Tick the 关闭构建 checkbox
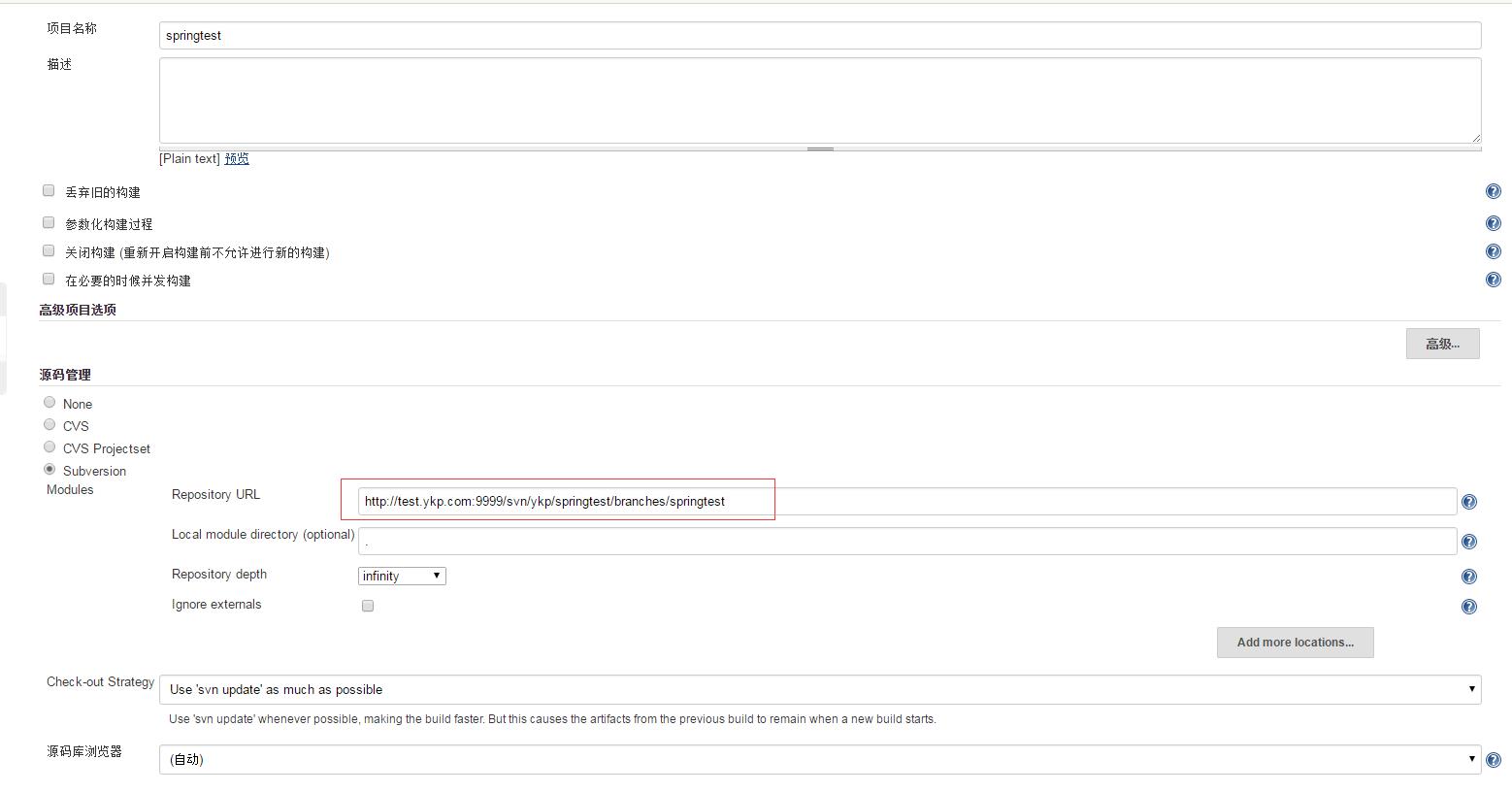 [49, 250]
